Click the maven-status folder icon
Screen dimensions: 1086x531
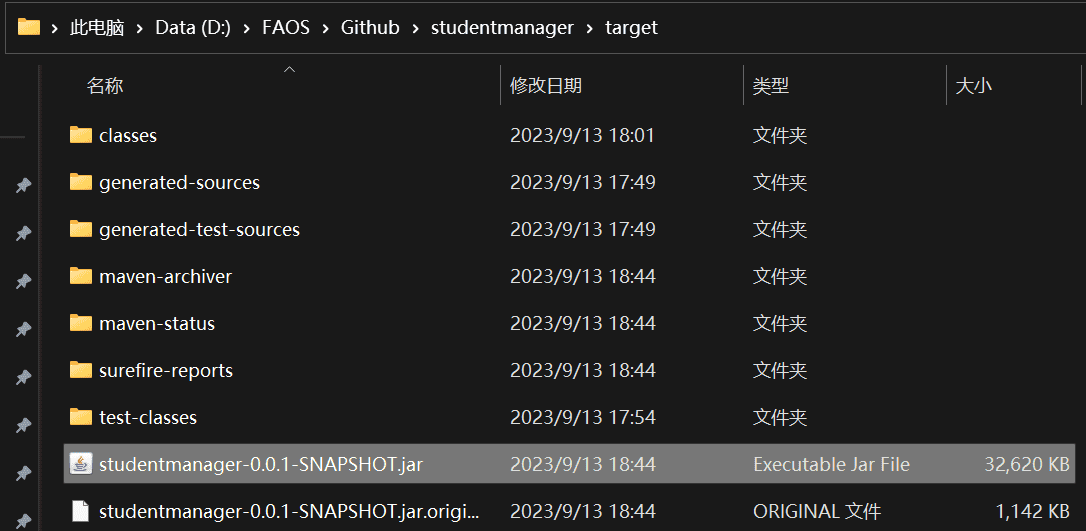81,323
